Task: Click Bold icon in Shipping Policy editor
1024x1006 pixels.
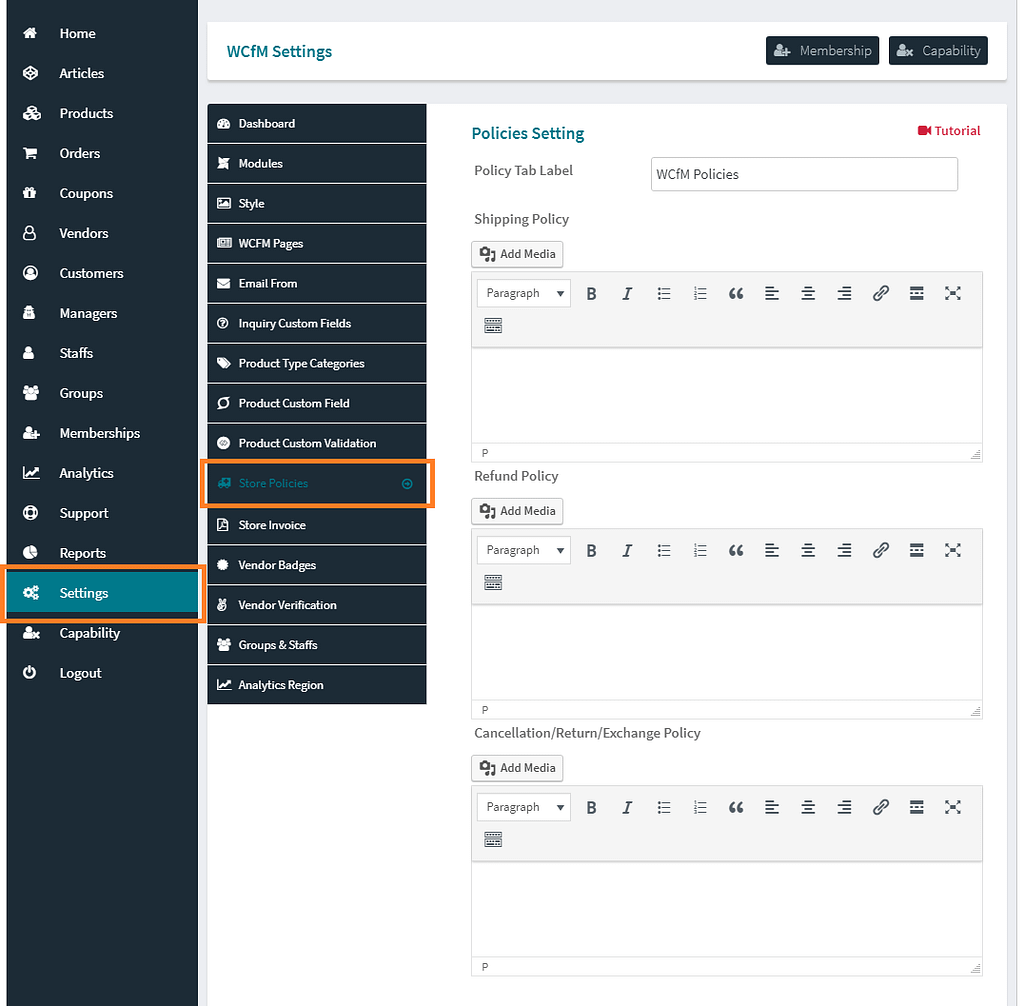Action: tap(591, 293)
